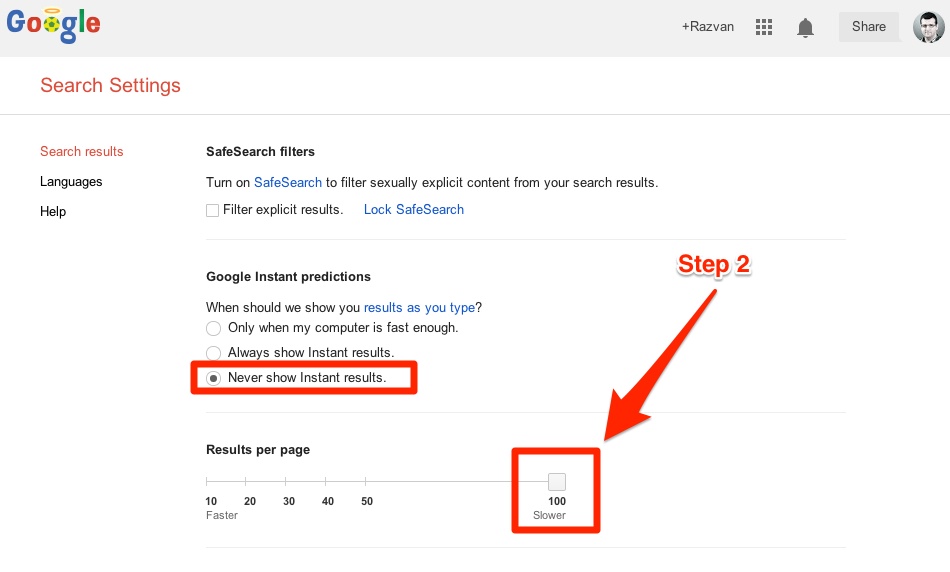Click the results per page slider handle
The width and height of the screenshot is (950, 572).
557,482
